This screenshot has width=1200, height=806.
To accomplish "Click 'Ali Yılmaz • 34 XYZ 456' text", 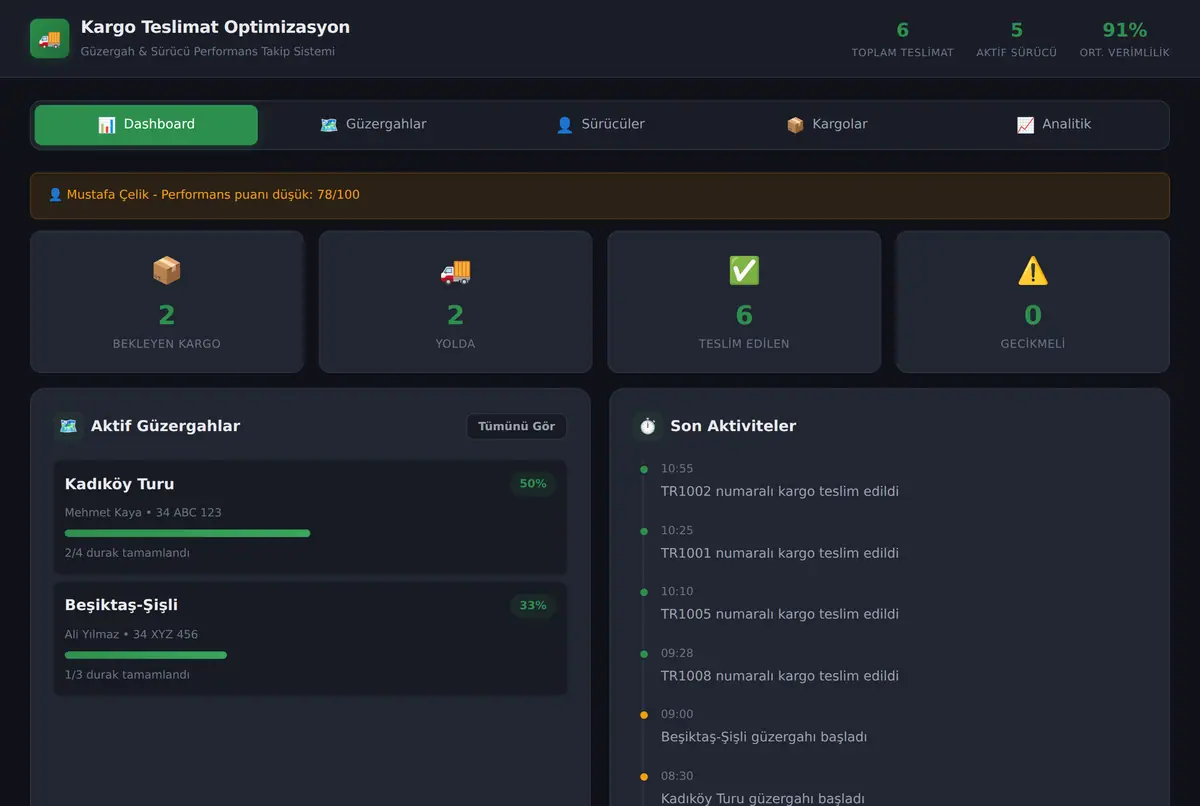I will pos(131,635).
